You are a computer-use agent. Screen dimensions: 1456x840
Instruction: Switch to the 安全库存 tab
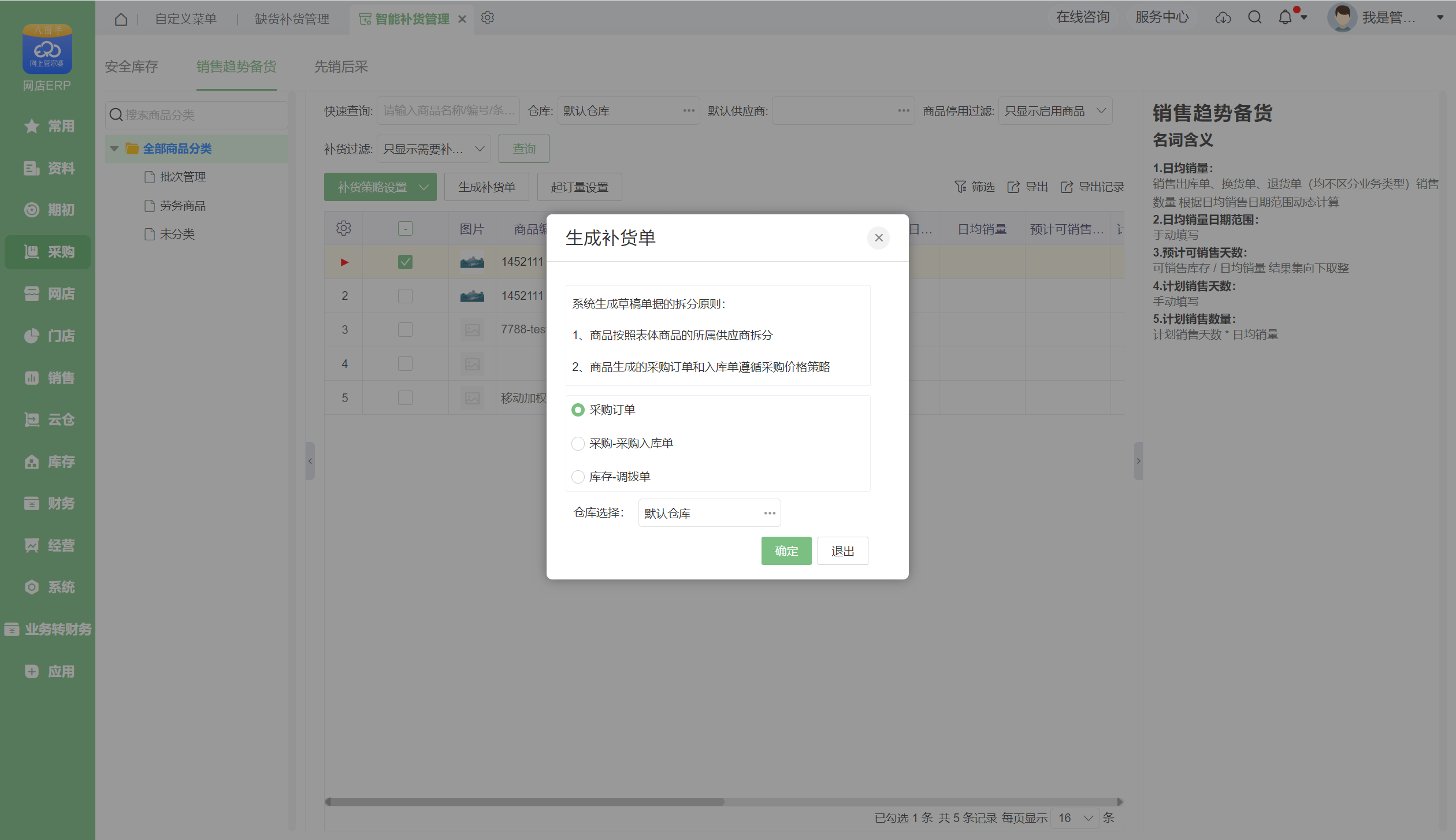click(x=131, y=67)
